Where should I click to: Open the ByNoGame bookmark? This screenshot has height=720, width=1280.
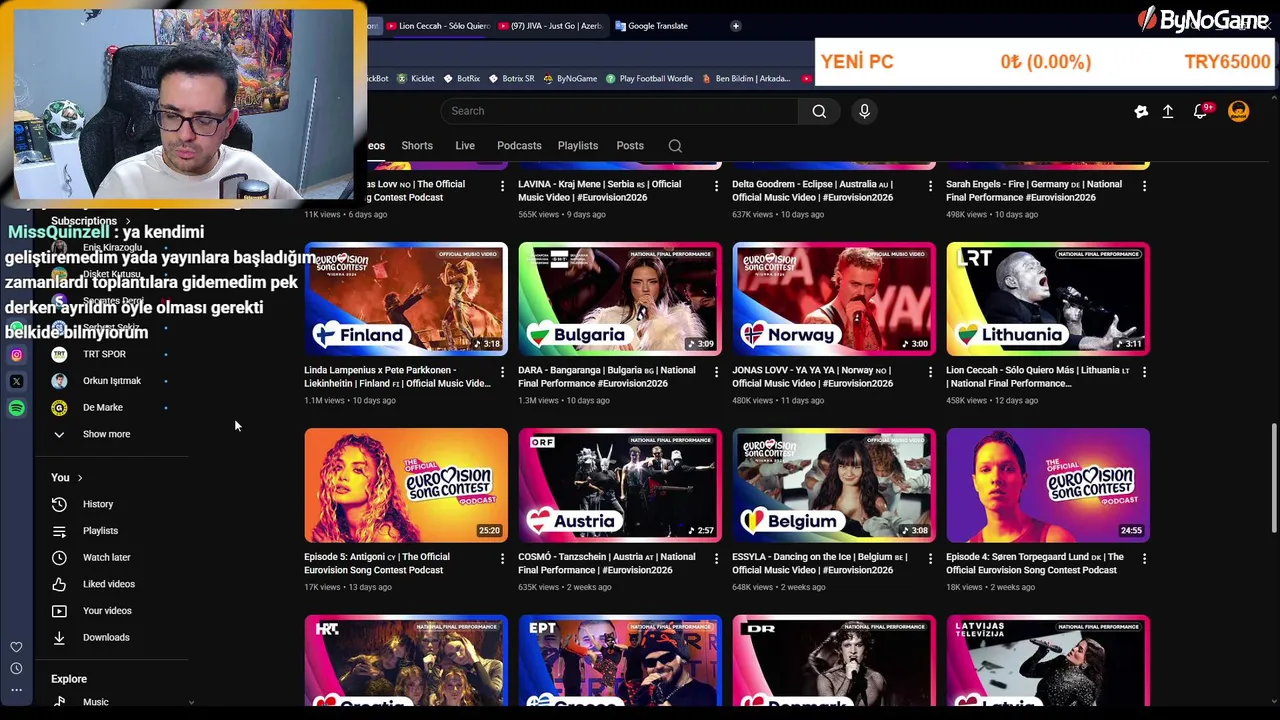click(570, 78)
